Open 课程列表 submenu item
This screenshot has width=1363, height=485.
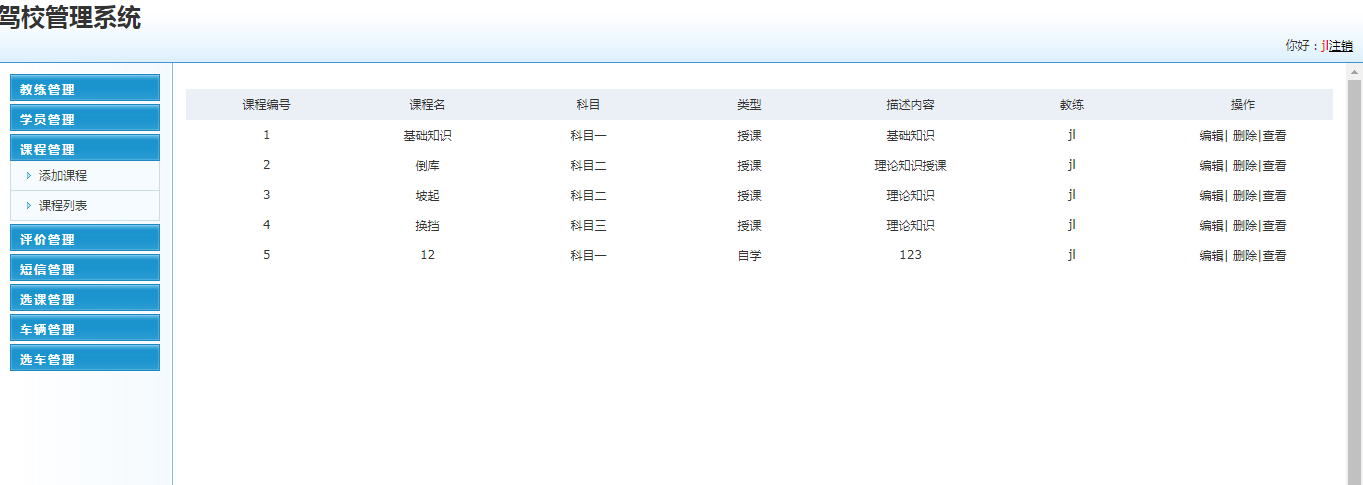coord(63,206)
